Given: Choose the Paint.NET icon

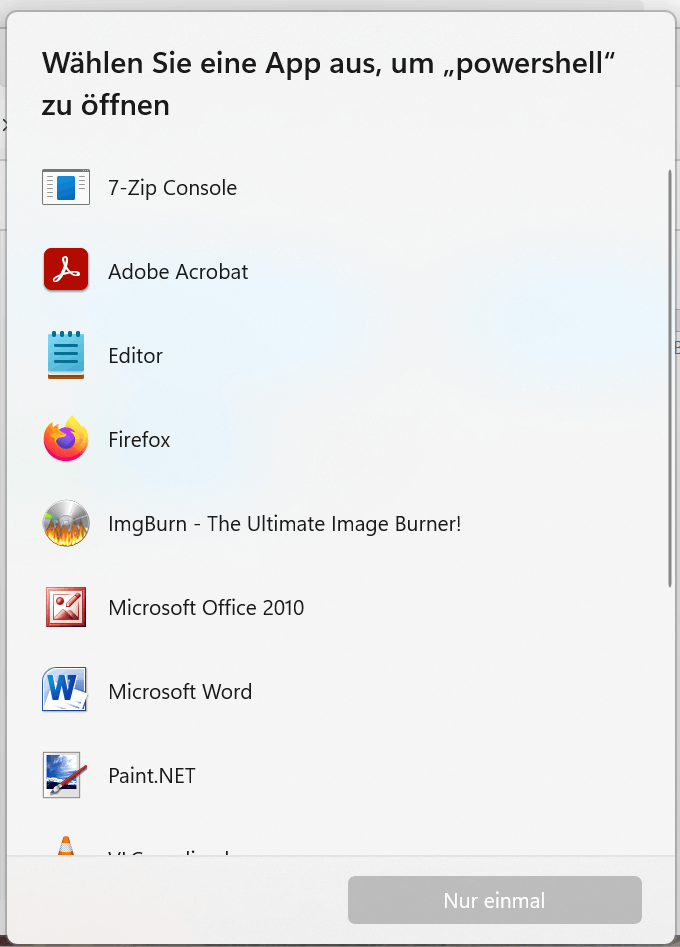Looking at the screenshot, I should [x=65, y=775].
